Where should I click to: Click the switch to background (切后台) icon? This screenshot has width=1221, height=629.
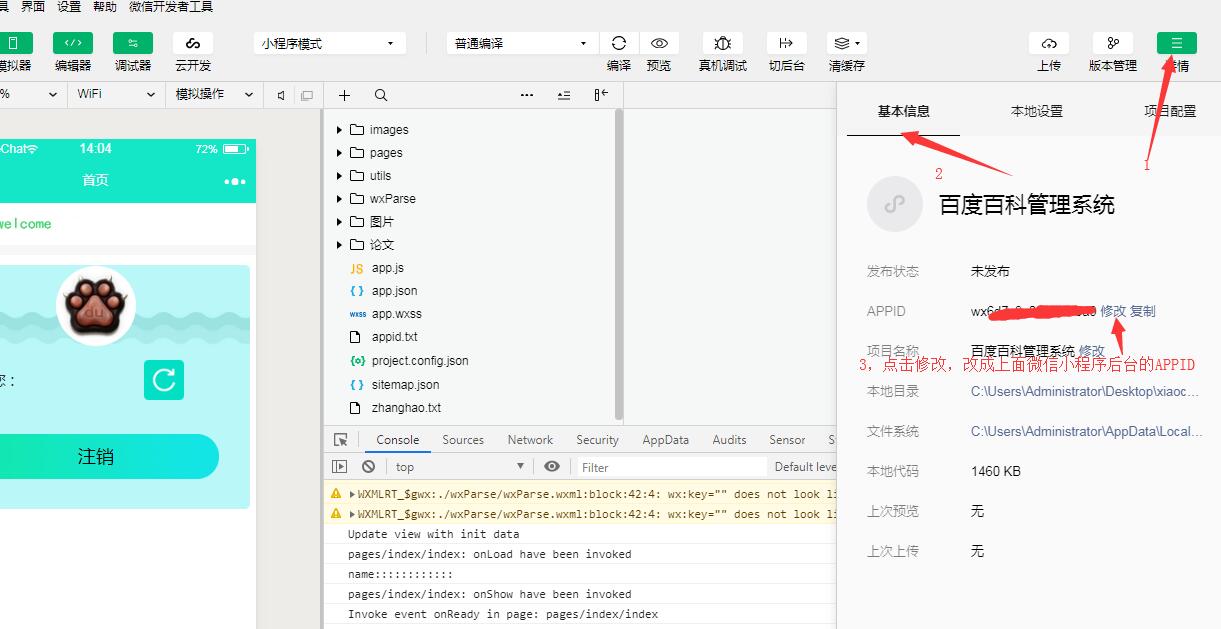[x=787, y=43]
